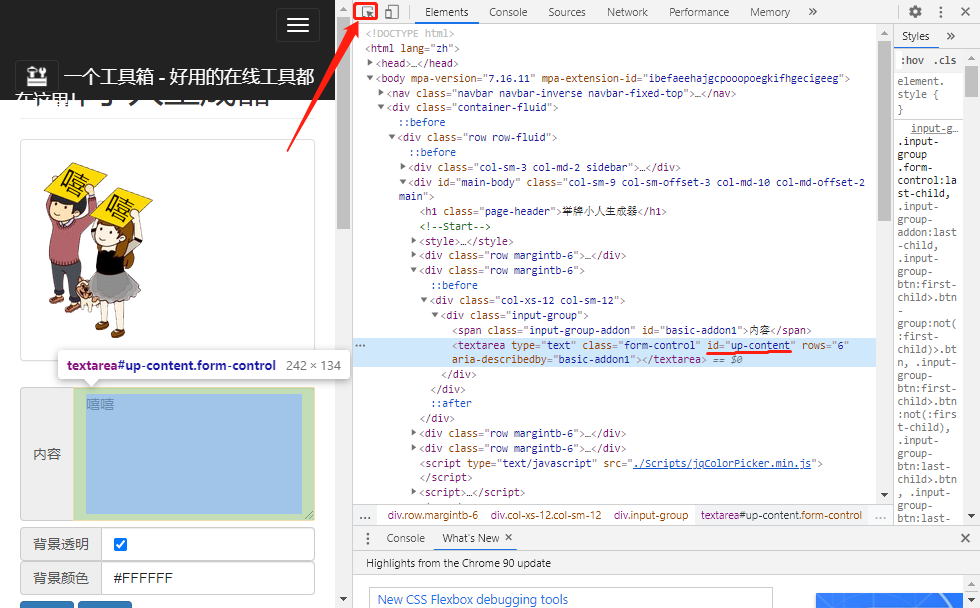Open DevTools settings gear
The height and width of the screenshot is (608, 980).
tap(915, 12)
